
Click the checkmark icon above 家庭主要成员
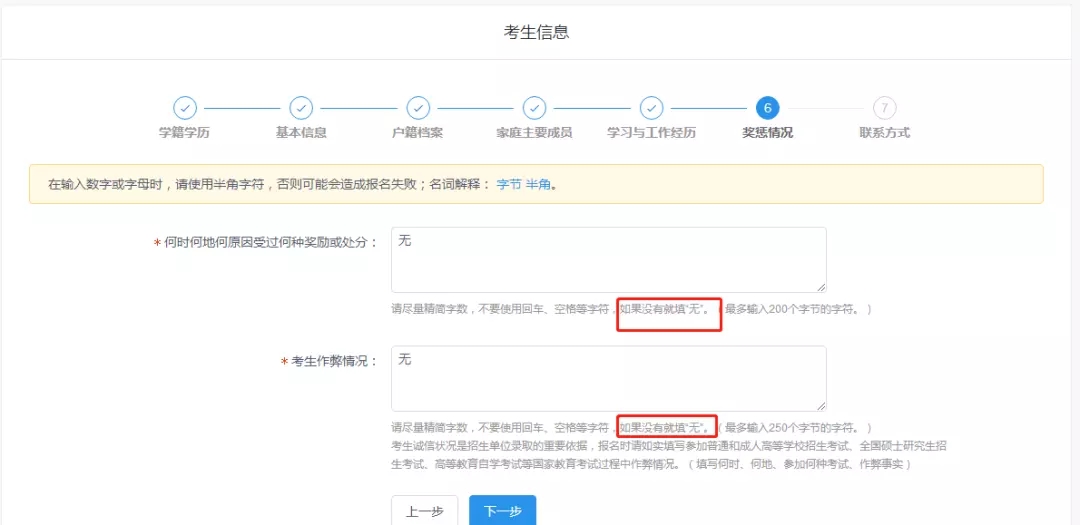535,108
